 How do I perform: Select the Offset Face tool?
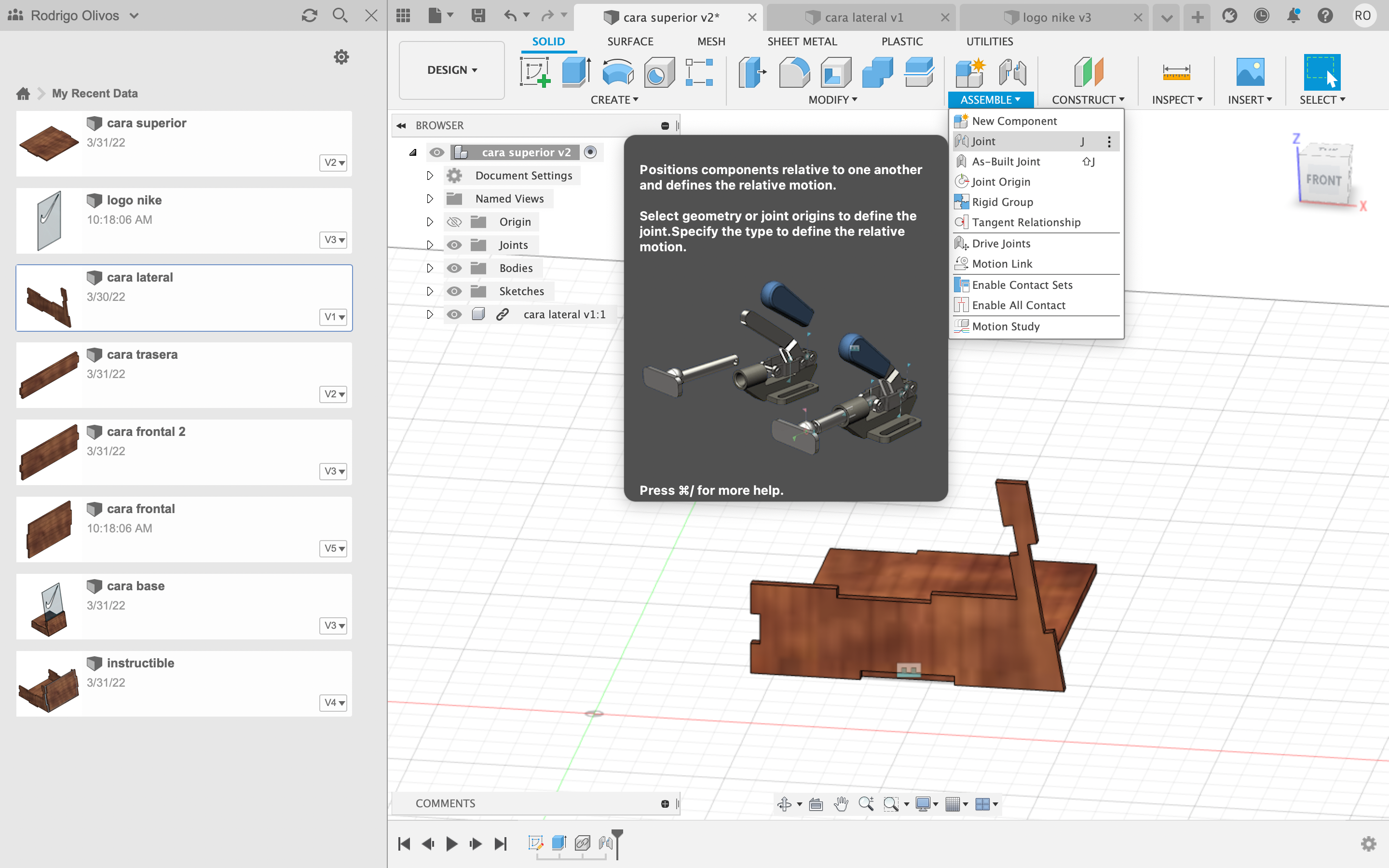point(919,73)
